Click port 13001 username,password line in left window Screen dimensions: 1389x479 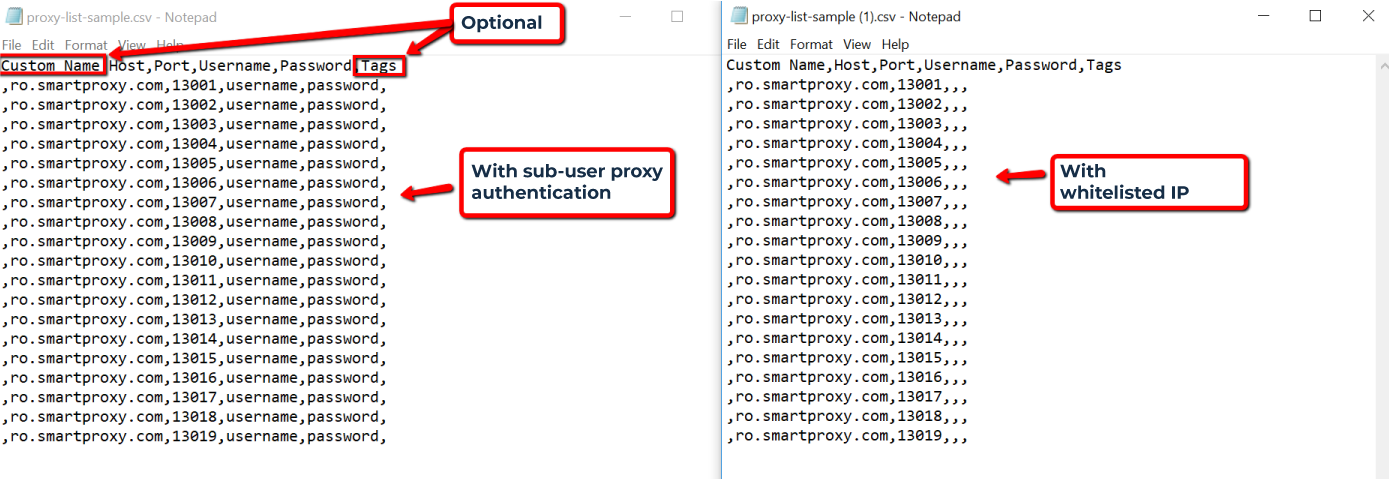tap(194, 86)
